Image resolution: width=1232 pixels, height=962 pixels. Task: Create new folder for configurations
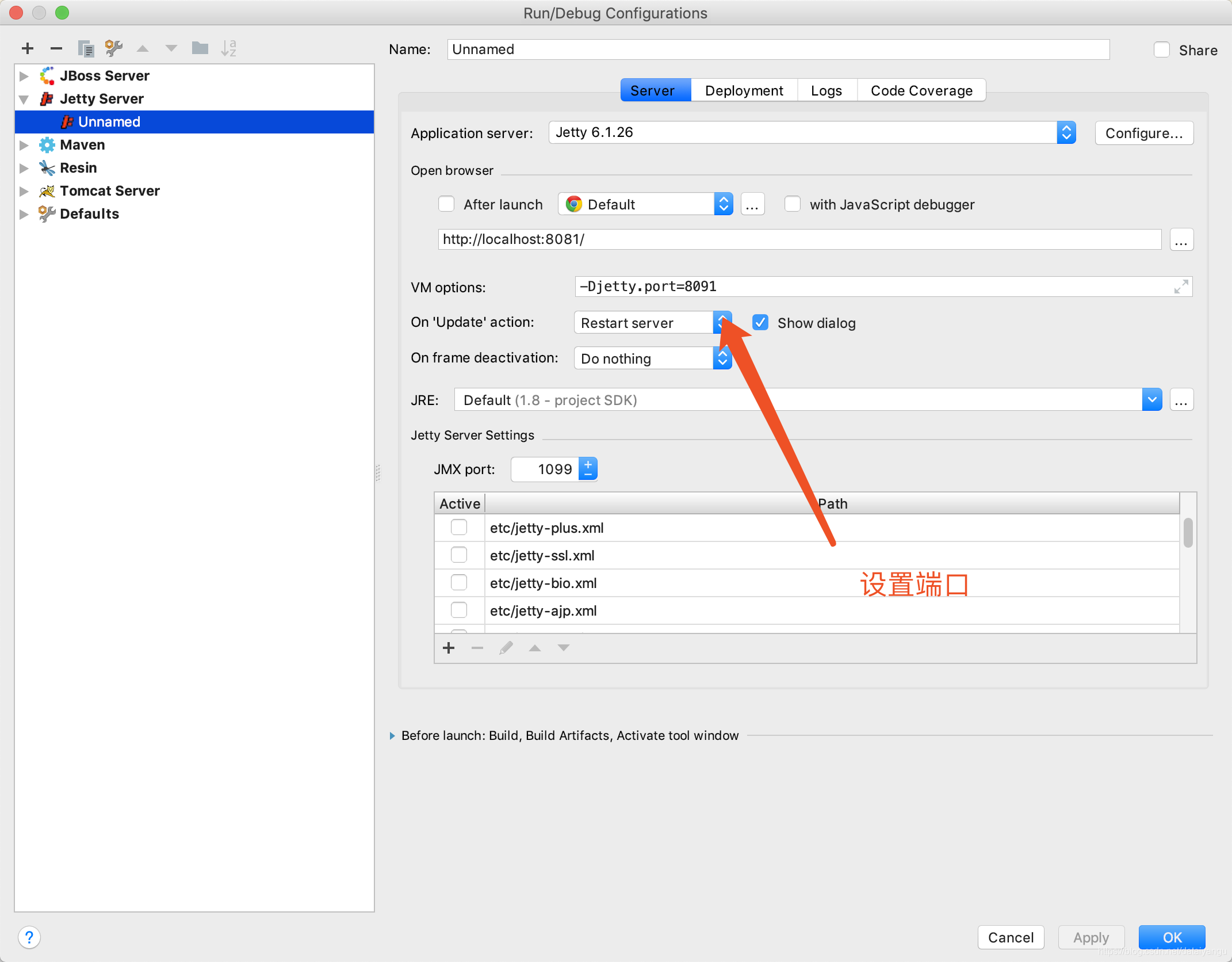coord(200,48)
